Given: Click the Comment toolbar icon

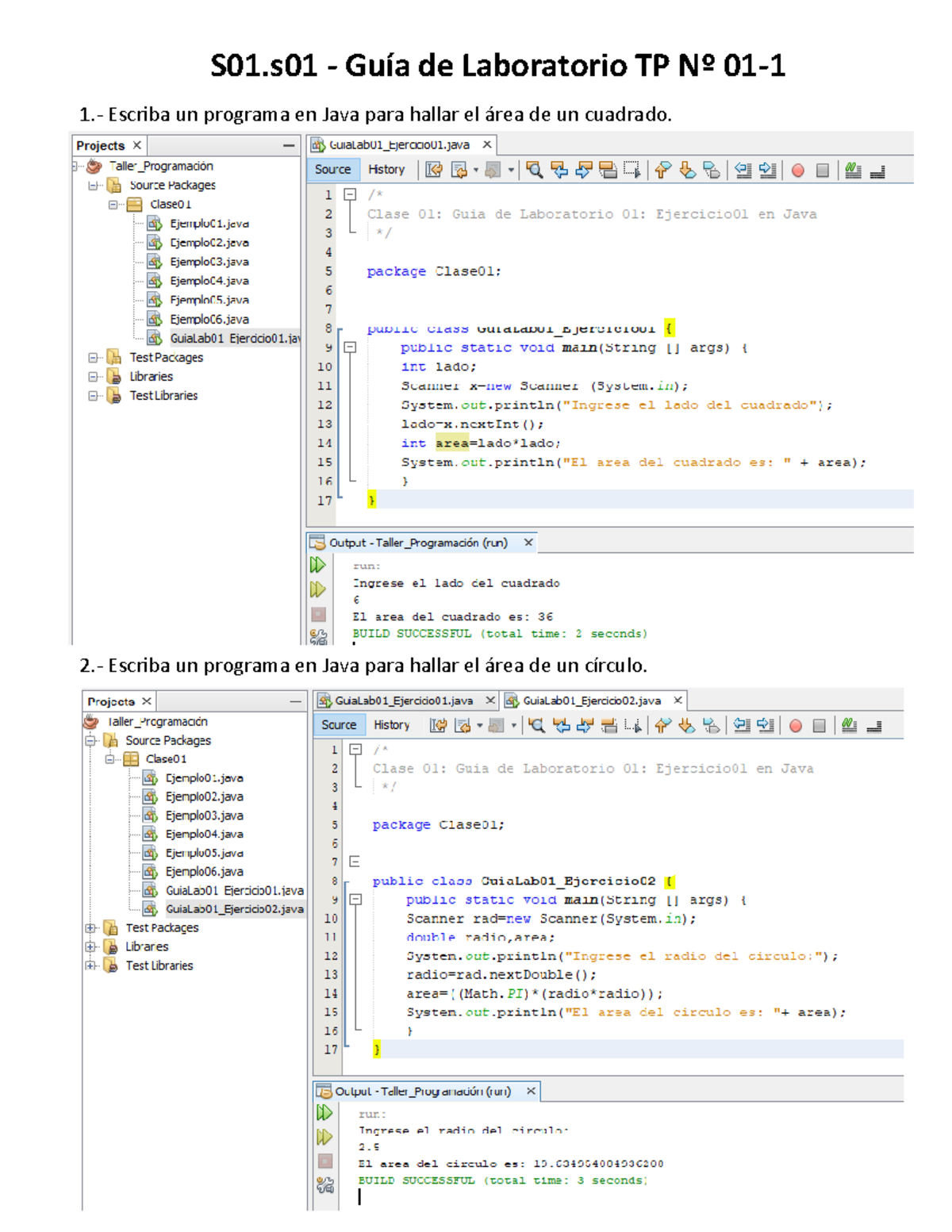Looking at the screenshot, I should click(852, 171).
